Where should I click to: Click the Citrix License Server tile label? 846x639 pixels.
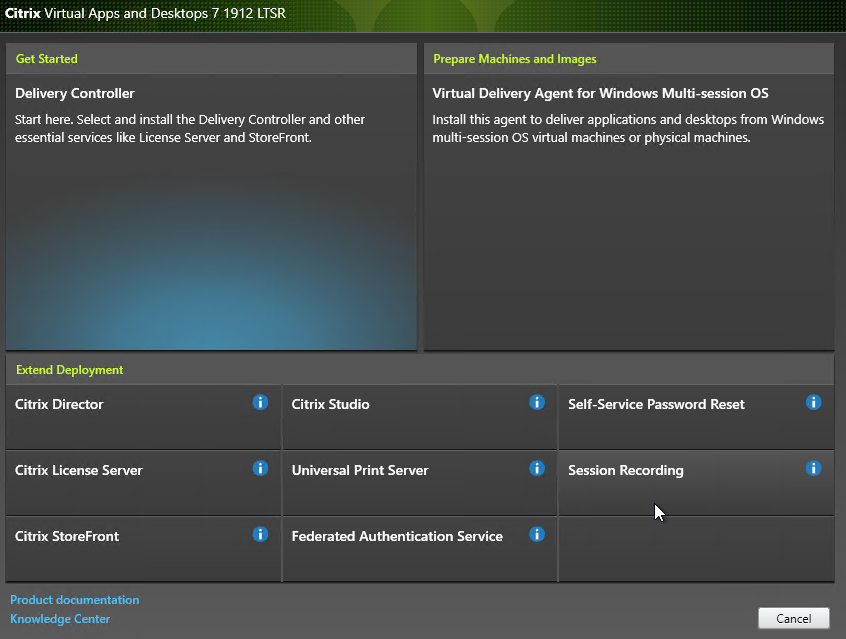(x=79, y=471)
